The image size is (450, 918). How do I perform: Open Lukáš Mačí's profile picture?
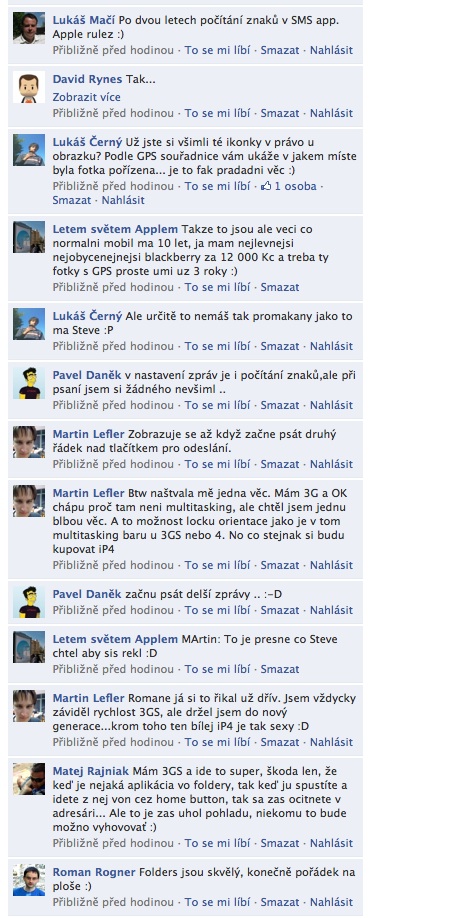29,28
